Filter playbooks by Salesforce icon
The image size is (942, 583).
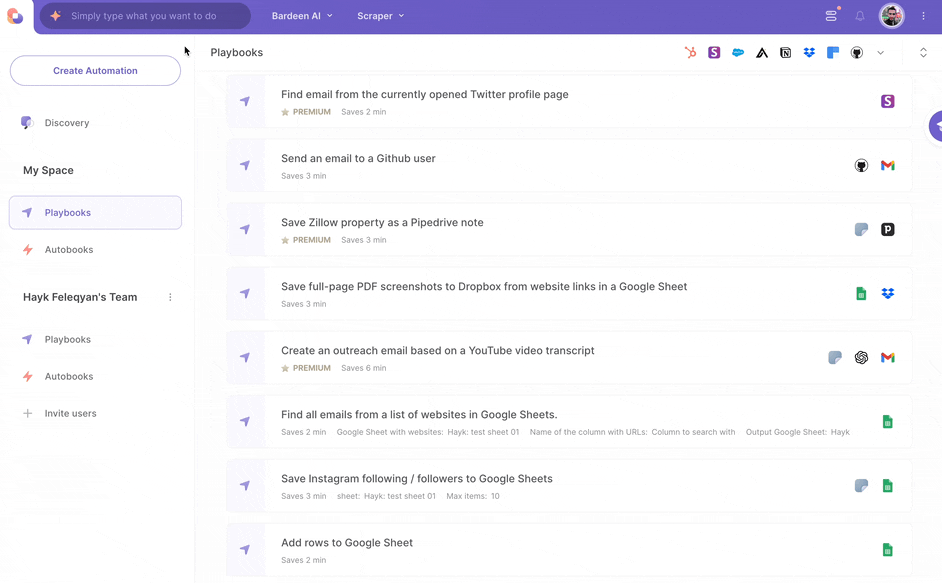pos(738,52)
